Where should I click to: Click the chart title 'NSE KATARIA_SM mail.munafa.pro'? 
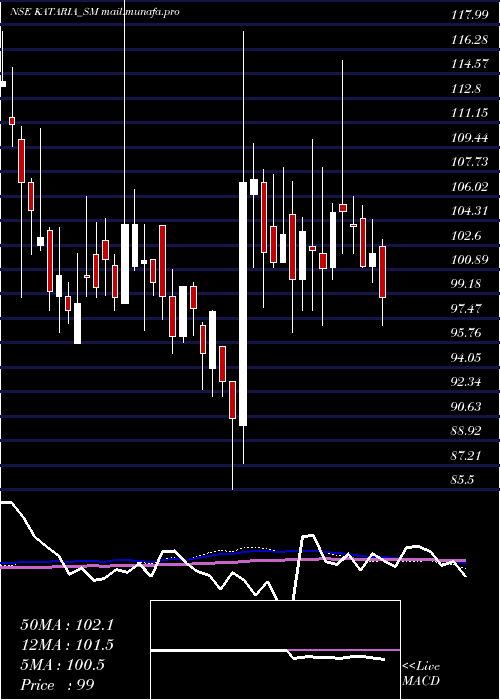pyautogui.click(x=95, y=12)
